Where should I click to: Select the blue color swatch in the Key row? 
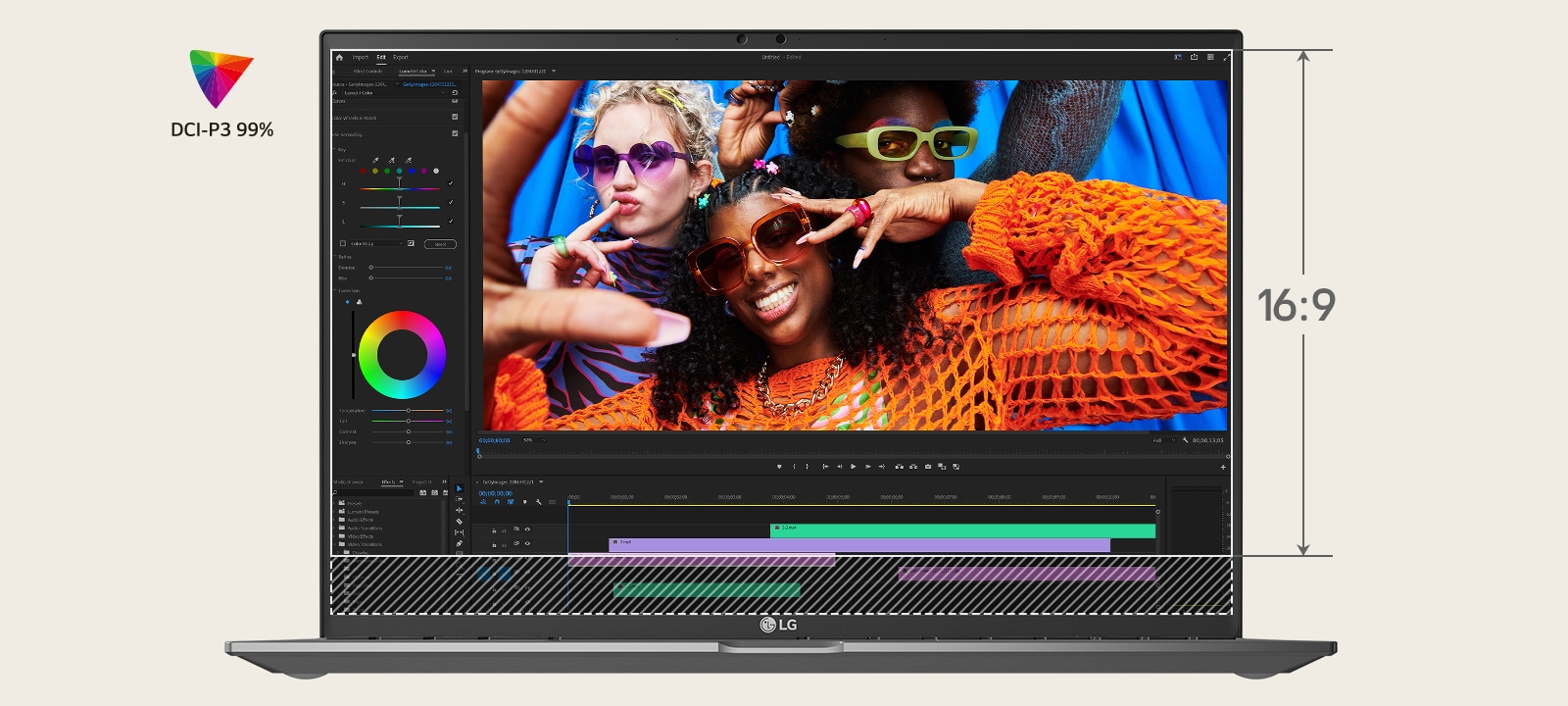(412, 171)
